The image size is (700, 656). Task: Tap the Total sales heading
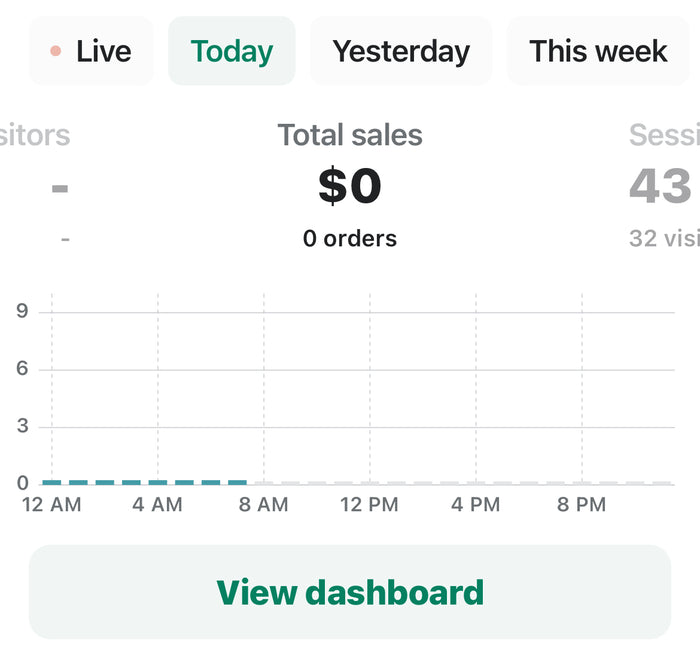click(x=350, y=135)
